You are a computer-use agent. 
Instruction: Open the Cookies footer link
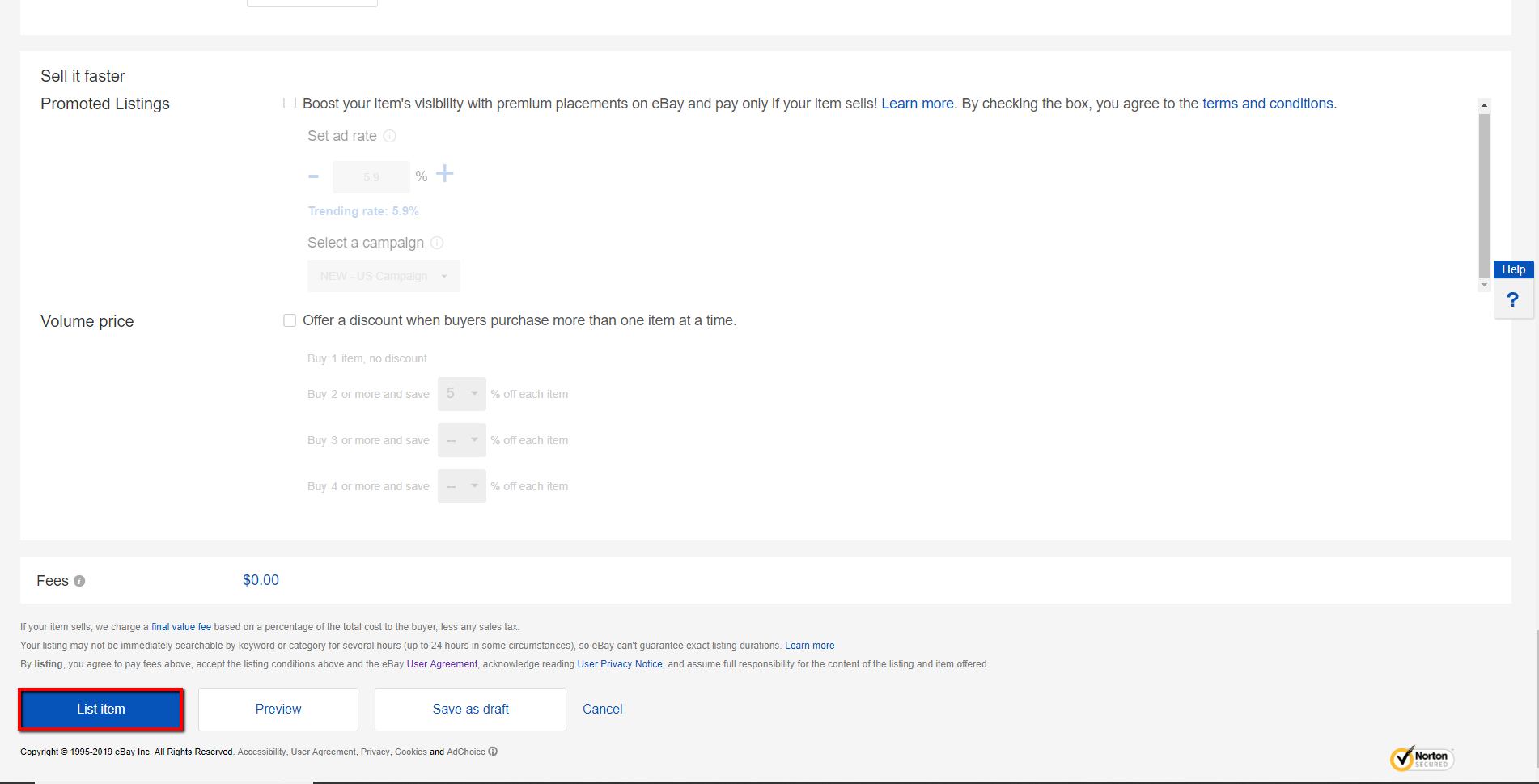[410, 752]
